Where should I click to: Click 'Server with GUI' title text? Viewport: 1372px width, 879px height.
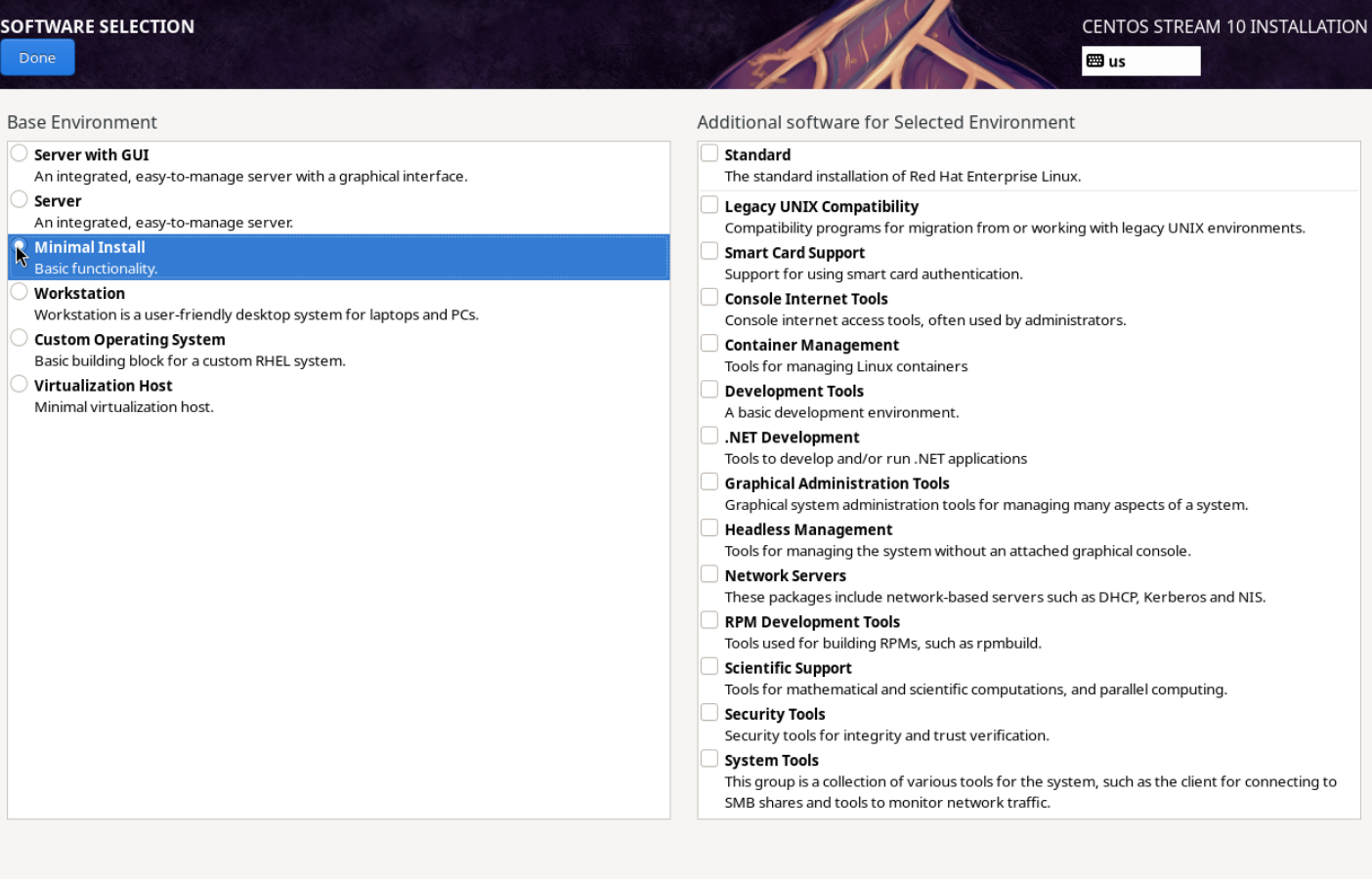point(92,154)
